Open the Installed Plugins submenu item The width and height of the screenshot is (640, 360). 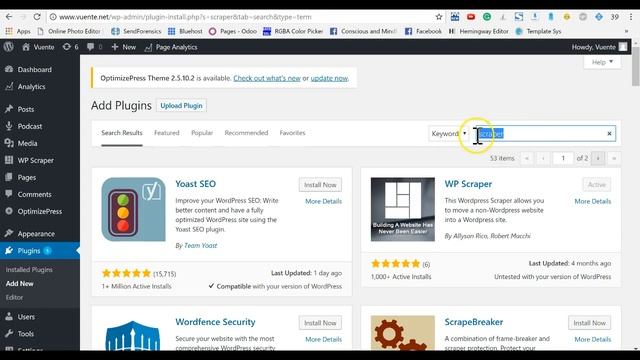click(x=29, y=270)
